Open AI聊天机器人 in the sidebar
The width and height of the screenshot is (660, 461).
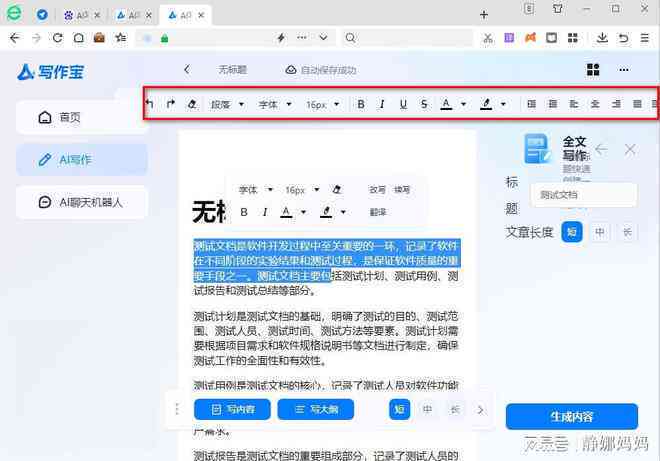[x=82, y=202]
